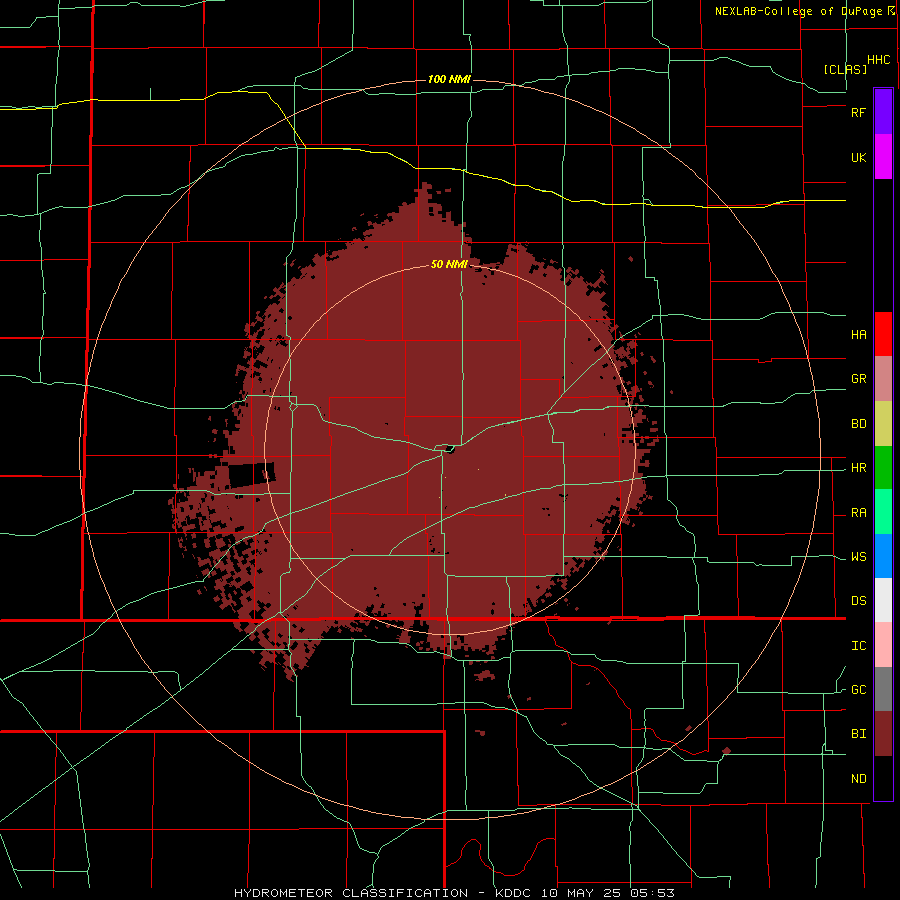Click the "GR" legend label
Viewport: 900px width, 900px height.
pos(858,379)
